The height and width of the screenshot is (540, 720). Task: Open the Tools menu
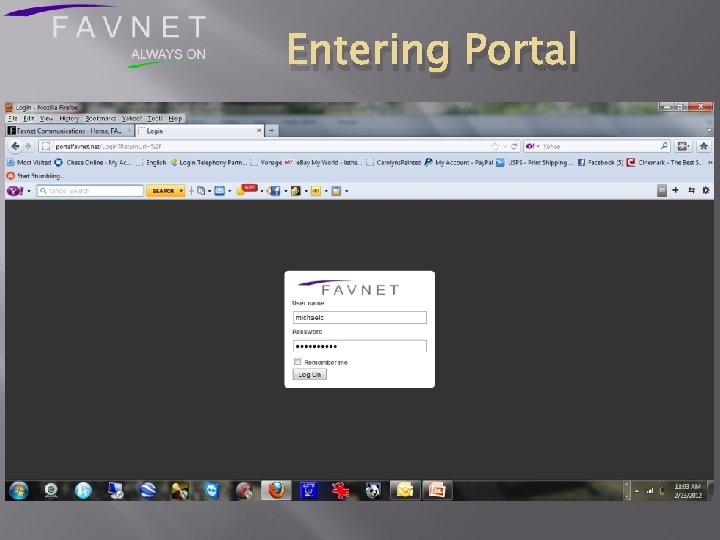coord(155,118)
